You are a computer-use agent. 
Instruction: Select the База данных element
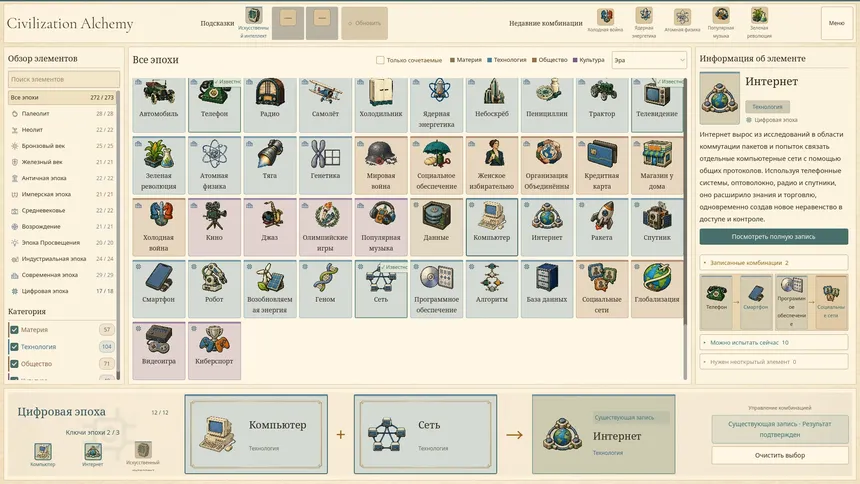pyautogui.click(x=547, y=289)
